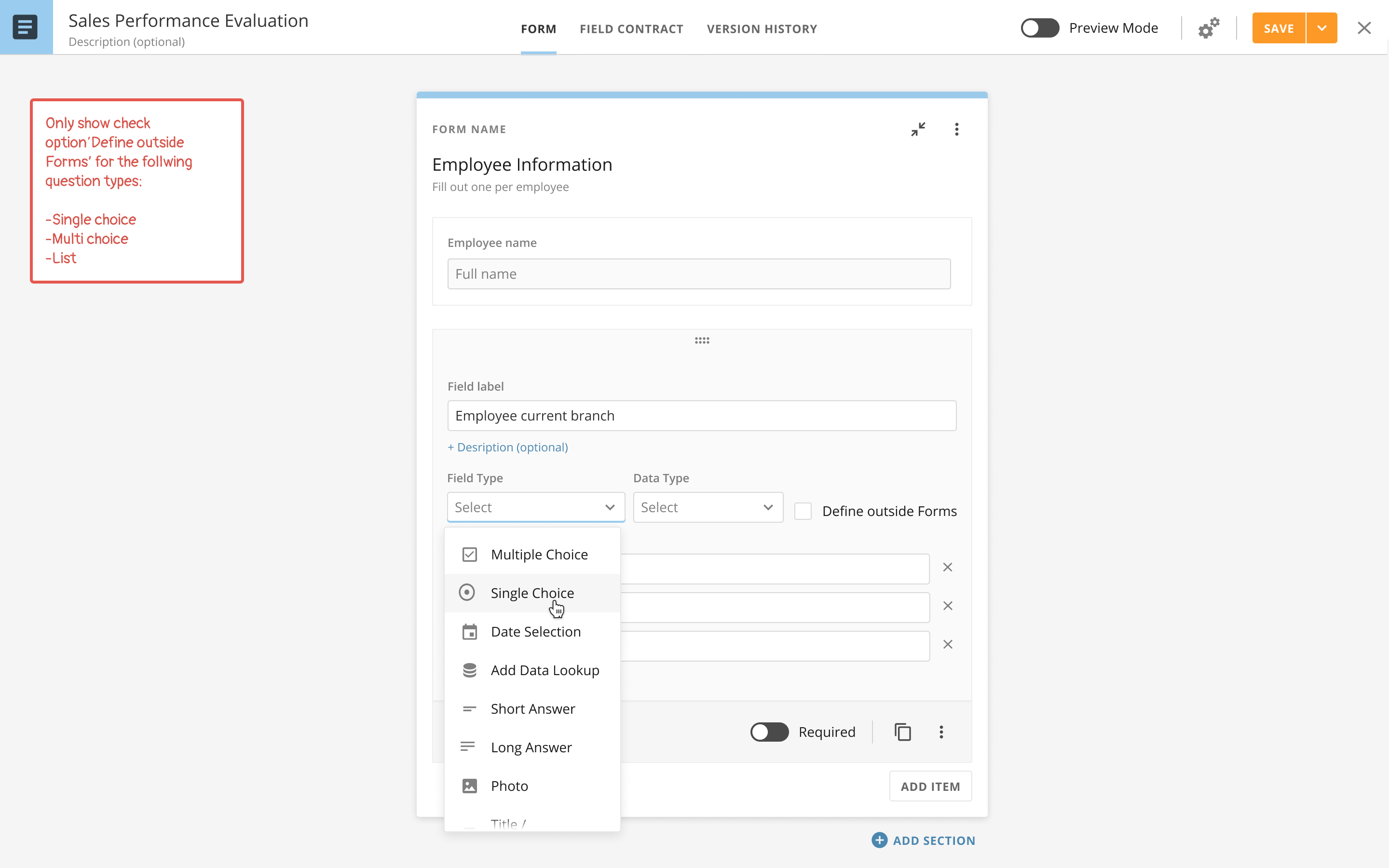Click the first choice option text input
1389x868 pixels.
[x=775, y=569]
